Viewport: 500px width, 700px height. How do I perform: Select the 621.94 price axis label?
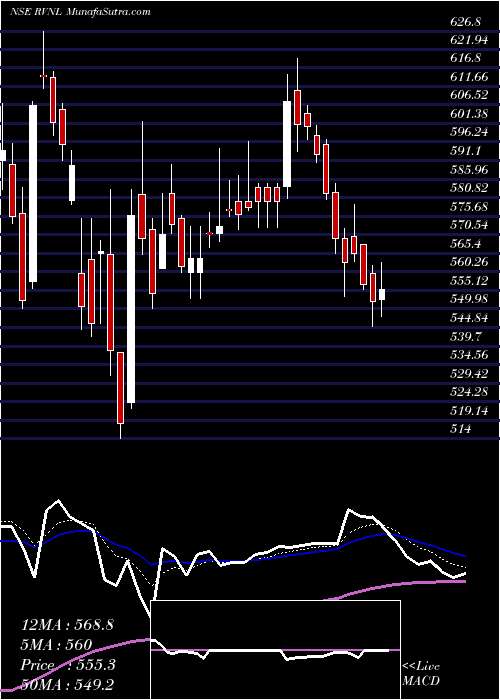coord(469,41)
